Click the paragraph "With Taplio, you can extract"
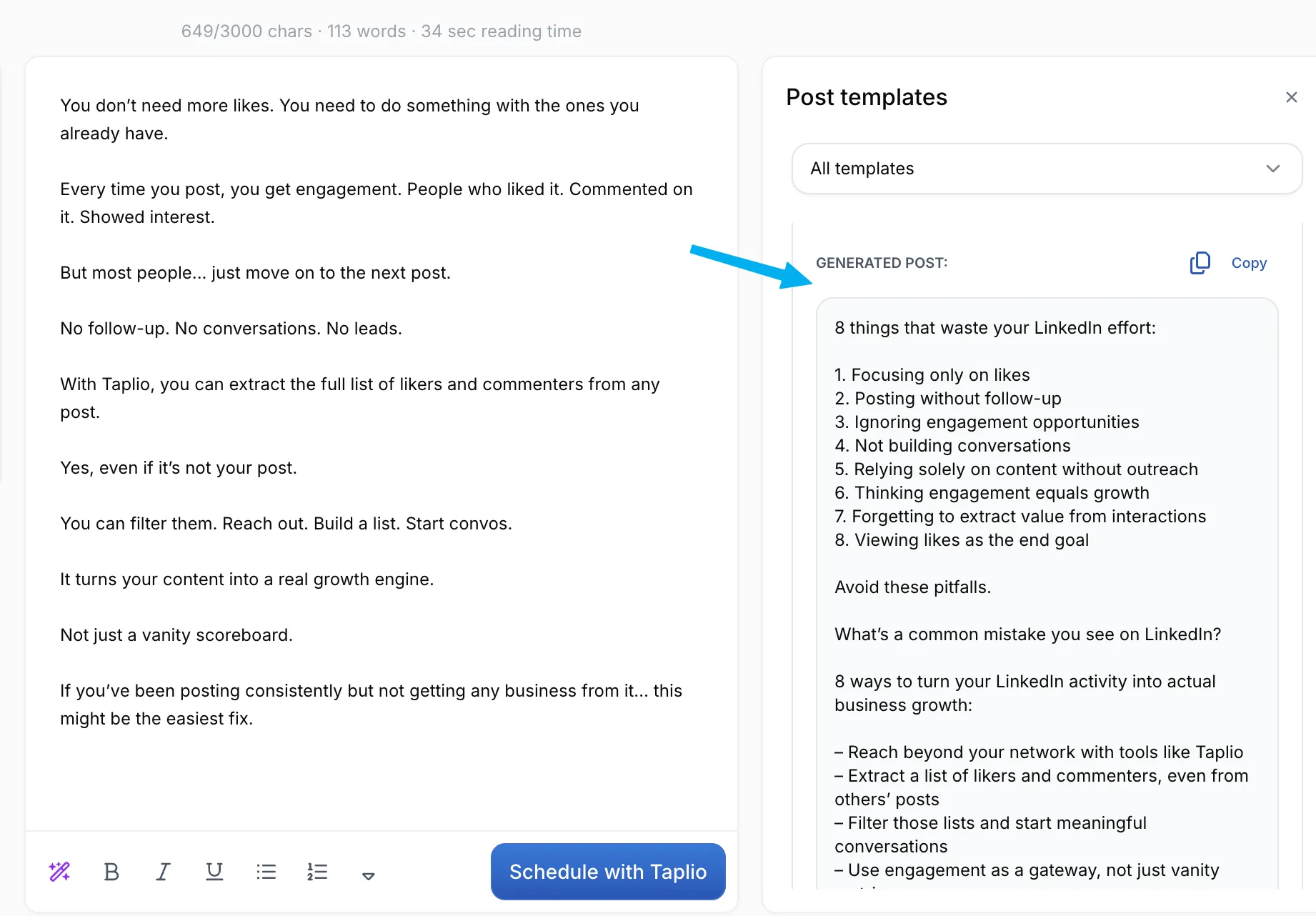 [360, 398]
